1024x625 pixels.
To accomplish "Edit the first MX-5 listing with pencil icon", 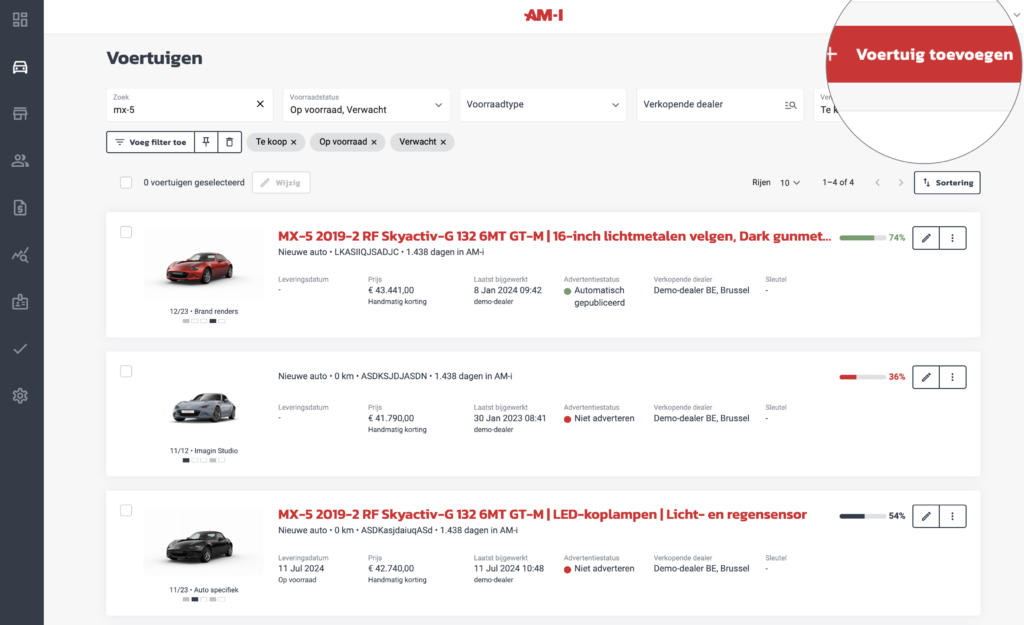I will (926, 238).
